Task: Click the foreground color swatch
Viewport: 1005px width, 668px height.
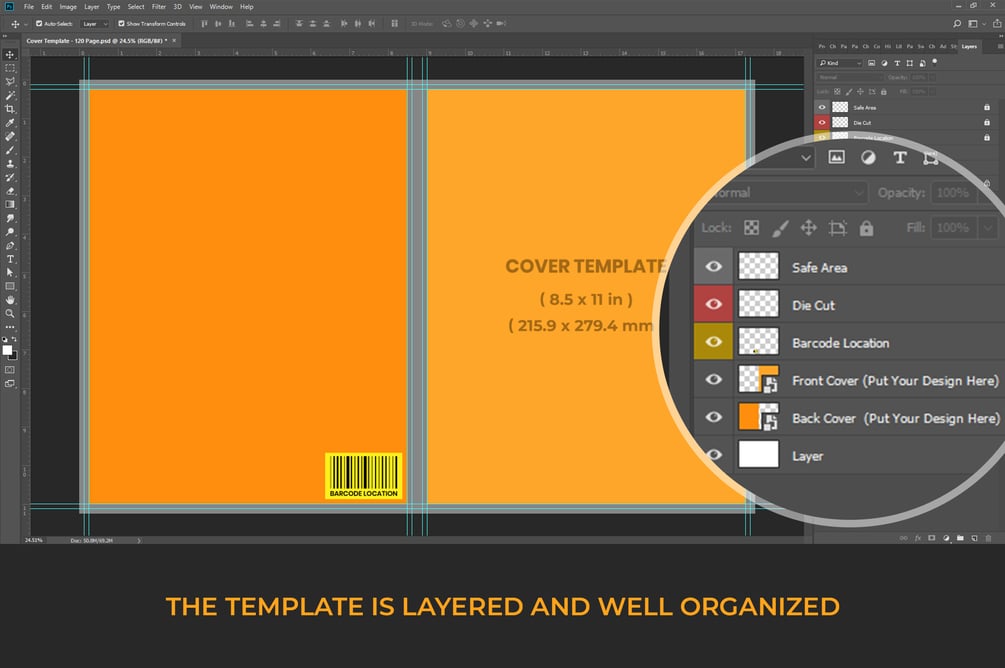Action: (7, 349)
